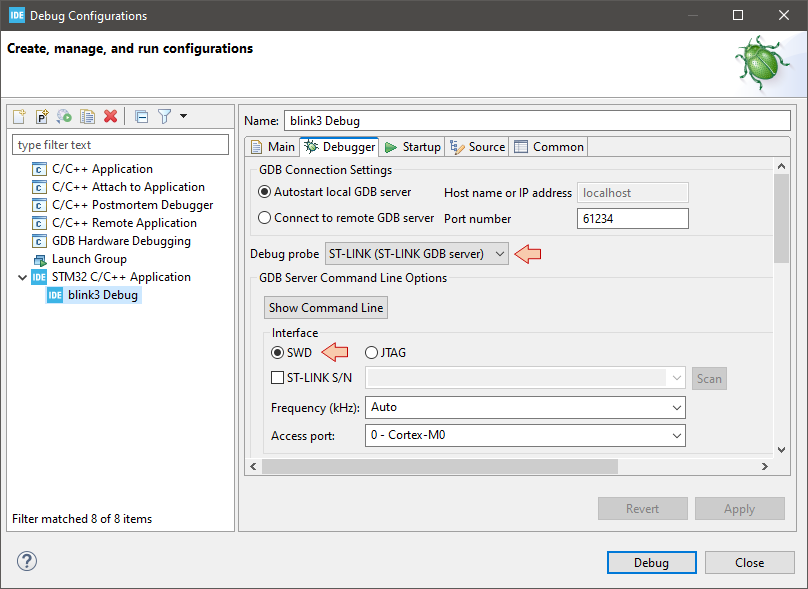808x589 pixels.
Task: Click the vertical scrollbar thumb
Action: (x=781, y=218)
